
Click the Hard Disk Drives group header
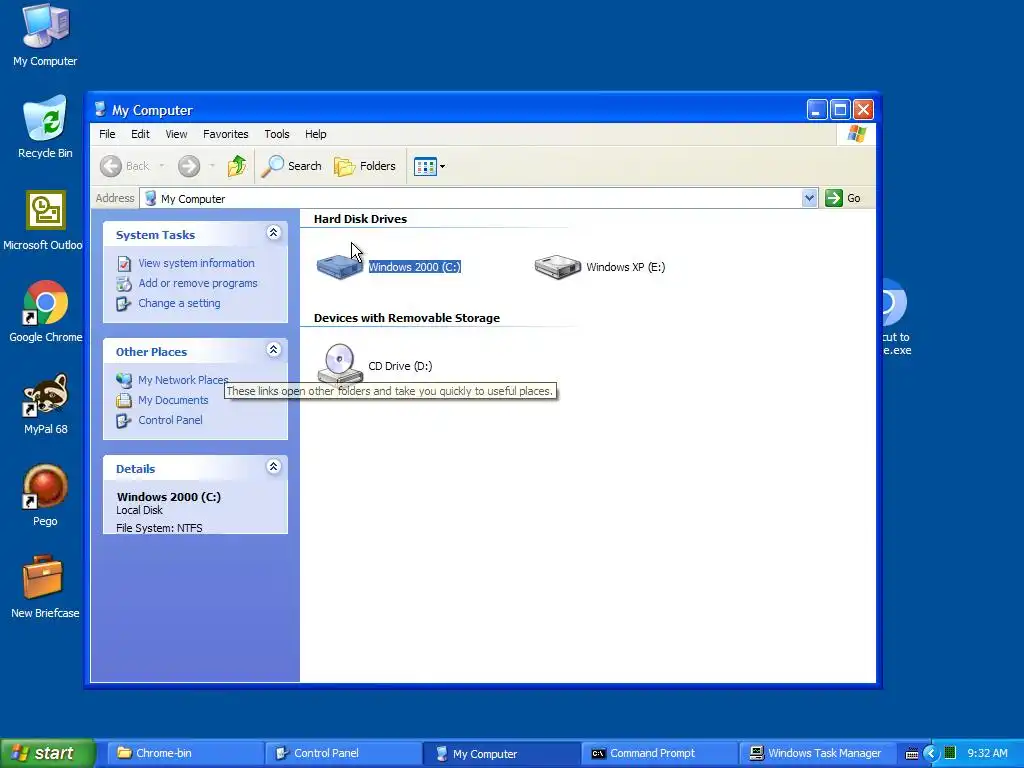pos(360,219)
